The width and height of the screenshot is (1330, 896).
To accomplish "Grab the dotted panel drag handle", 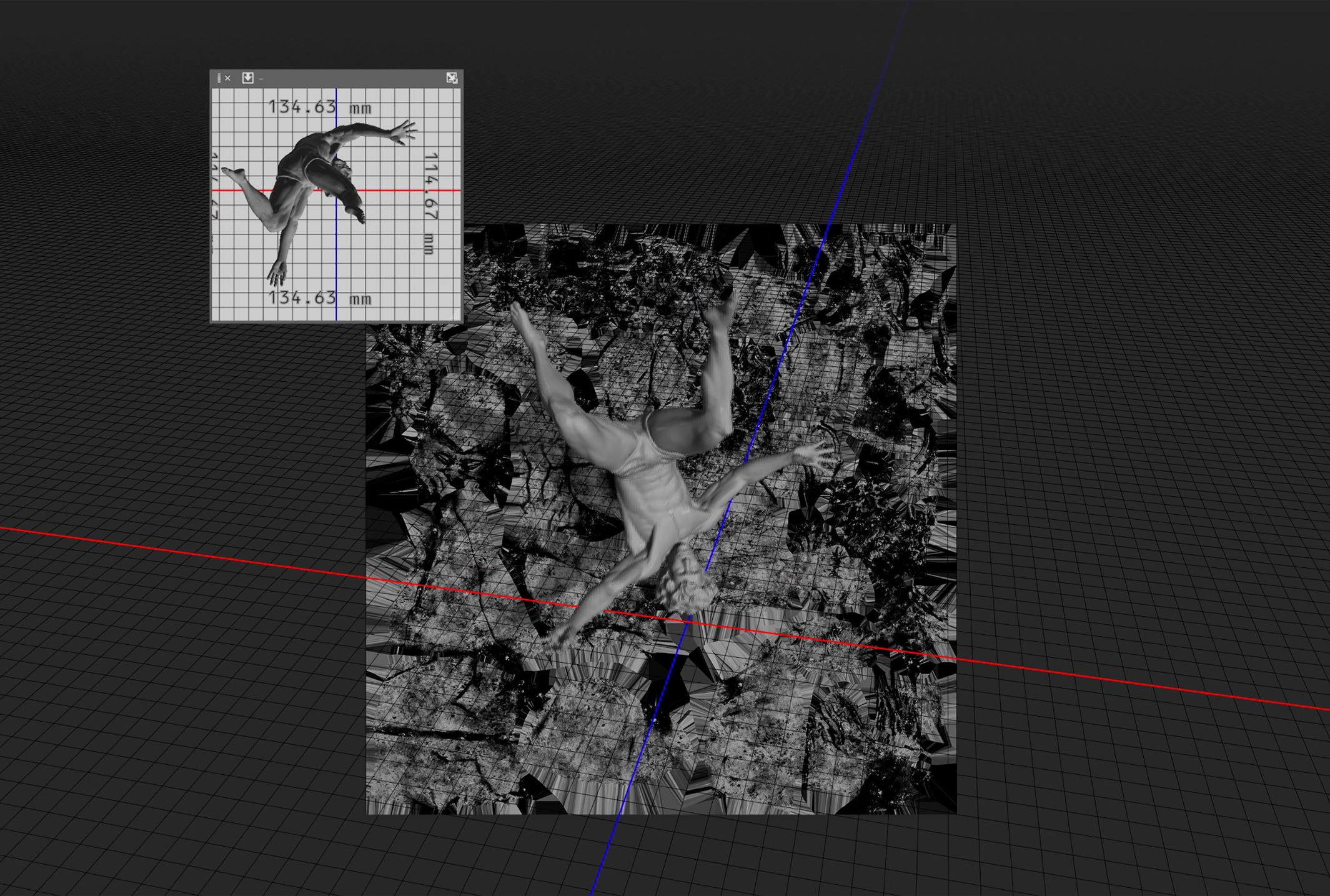I will click(x=219, y=78).
